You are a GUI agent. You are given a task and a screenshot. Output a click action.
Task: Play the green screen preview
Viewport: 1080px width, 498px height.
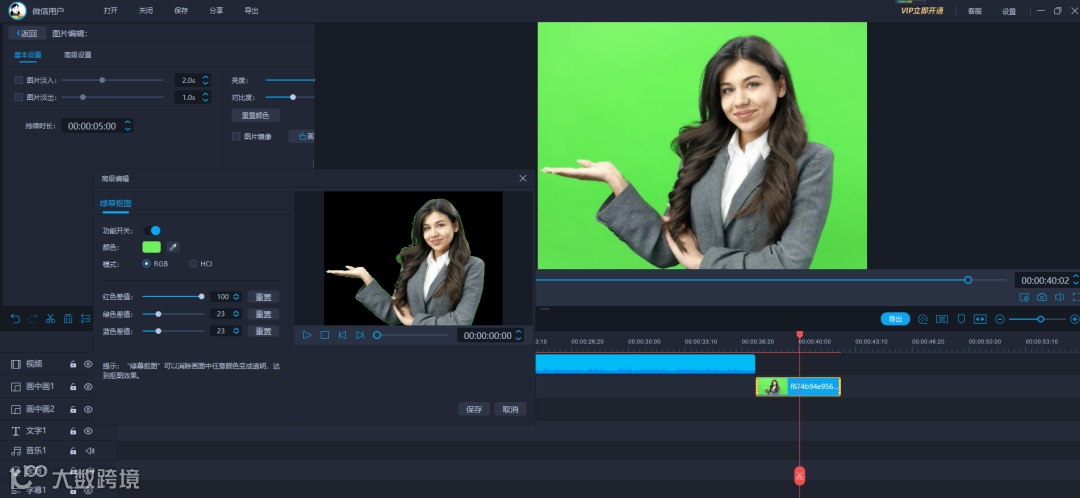click(307, 335)
